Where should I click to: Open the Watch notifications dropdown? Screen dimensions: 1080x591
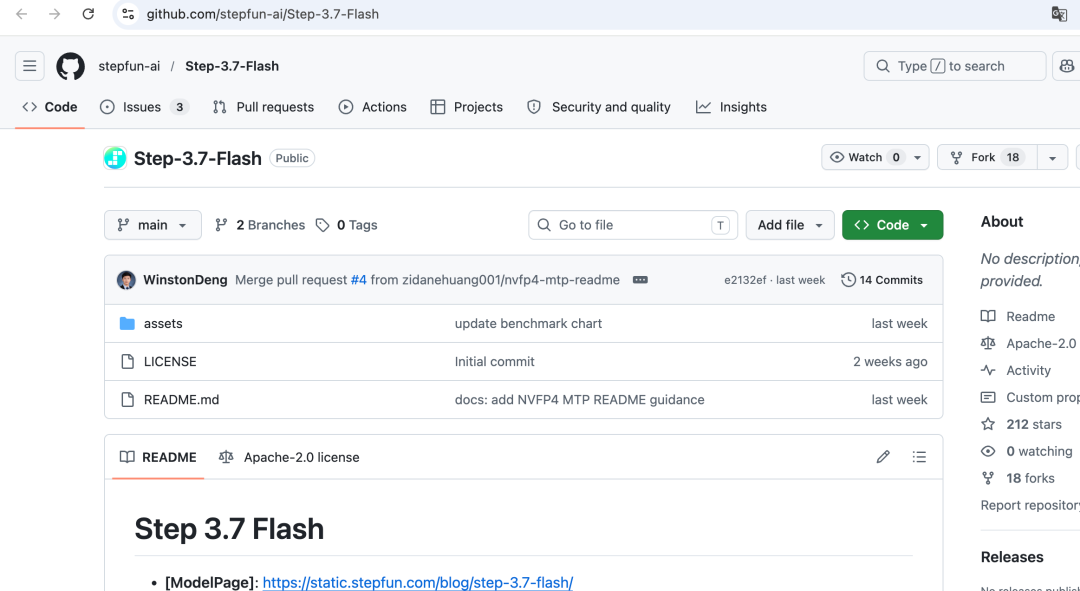point(875,157)
